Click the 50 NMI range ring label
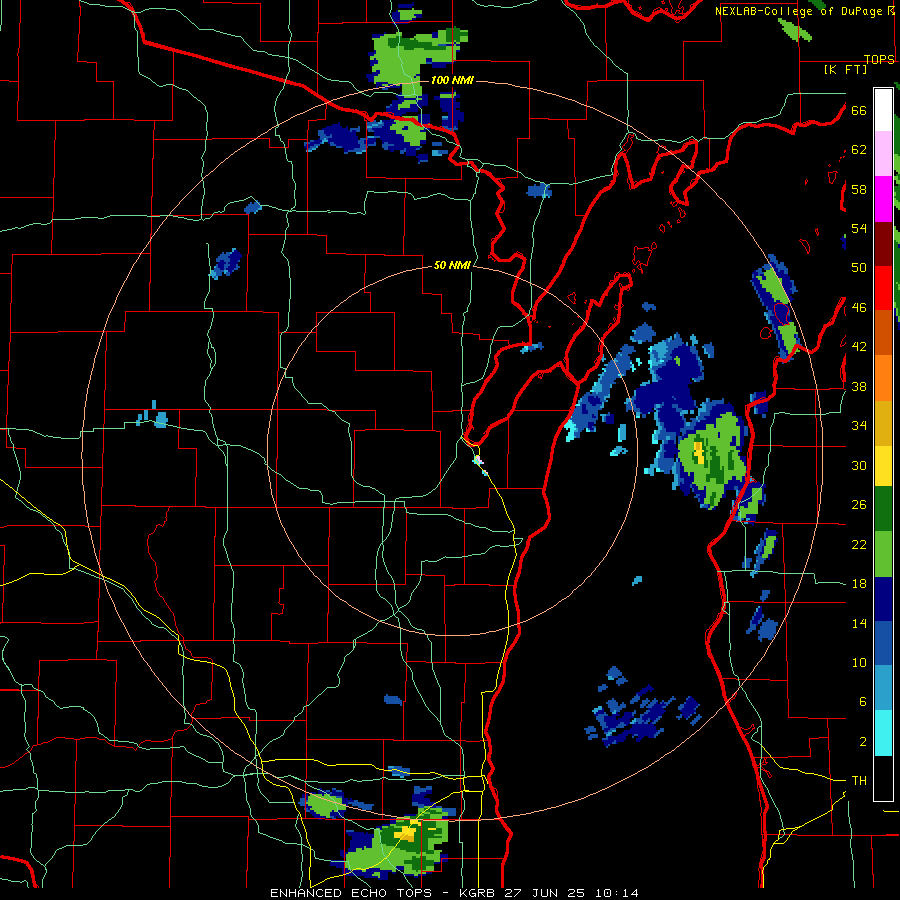This screenshot has height=900, width=900. pyautogui.click(x=452, y=265)
